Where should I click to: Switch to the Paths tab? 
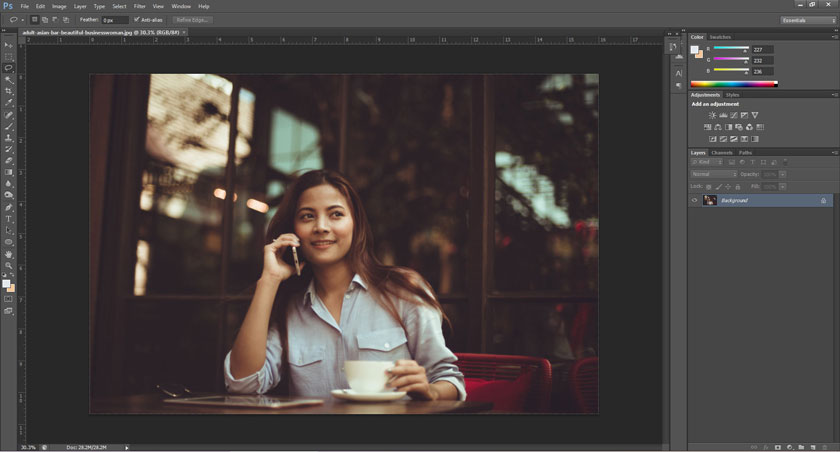745,153
